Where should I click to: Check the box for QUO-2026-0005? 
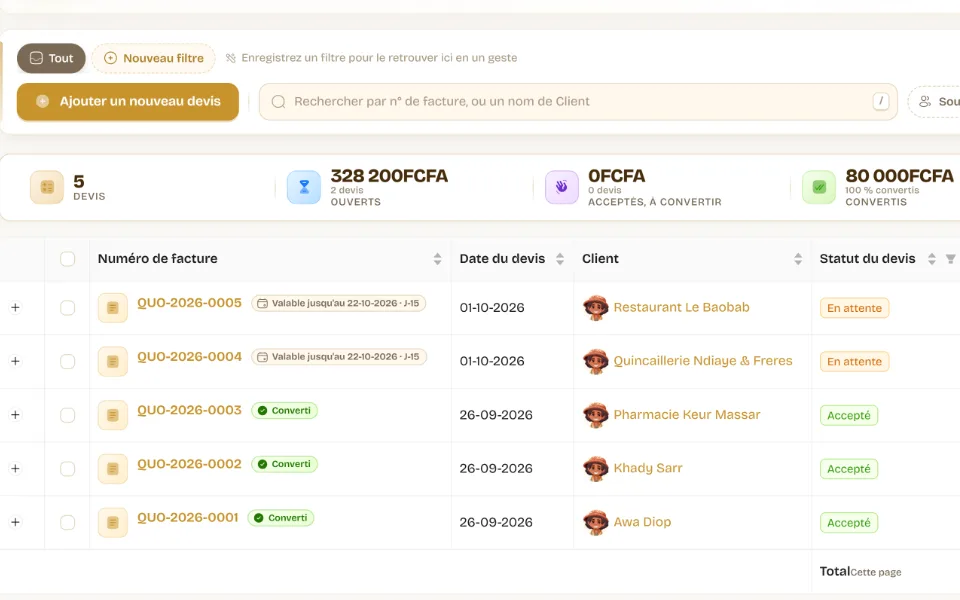click(x=67, y=307)
